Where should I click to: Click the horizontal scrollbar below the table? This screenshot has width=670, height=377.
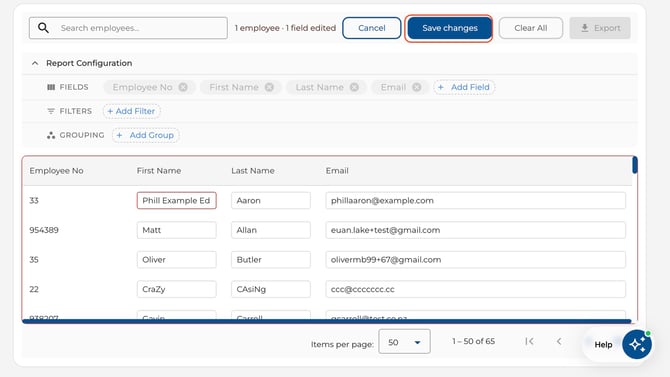click(x=327, y=321)
